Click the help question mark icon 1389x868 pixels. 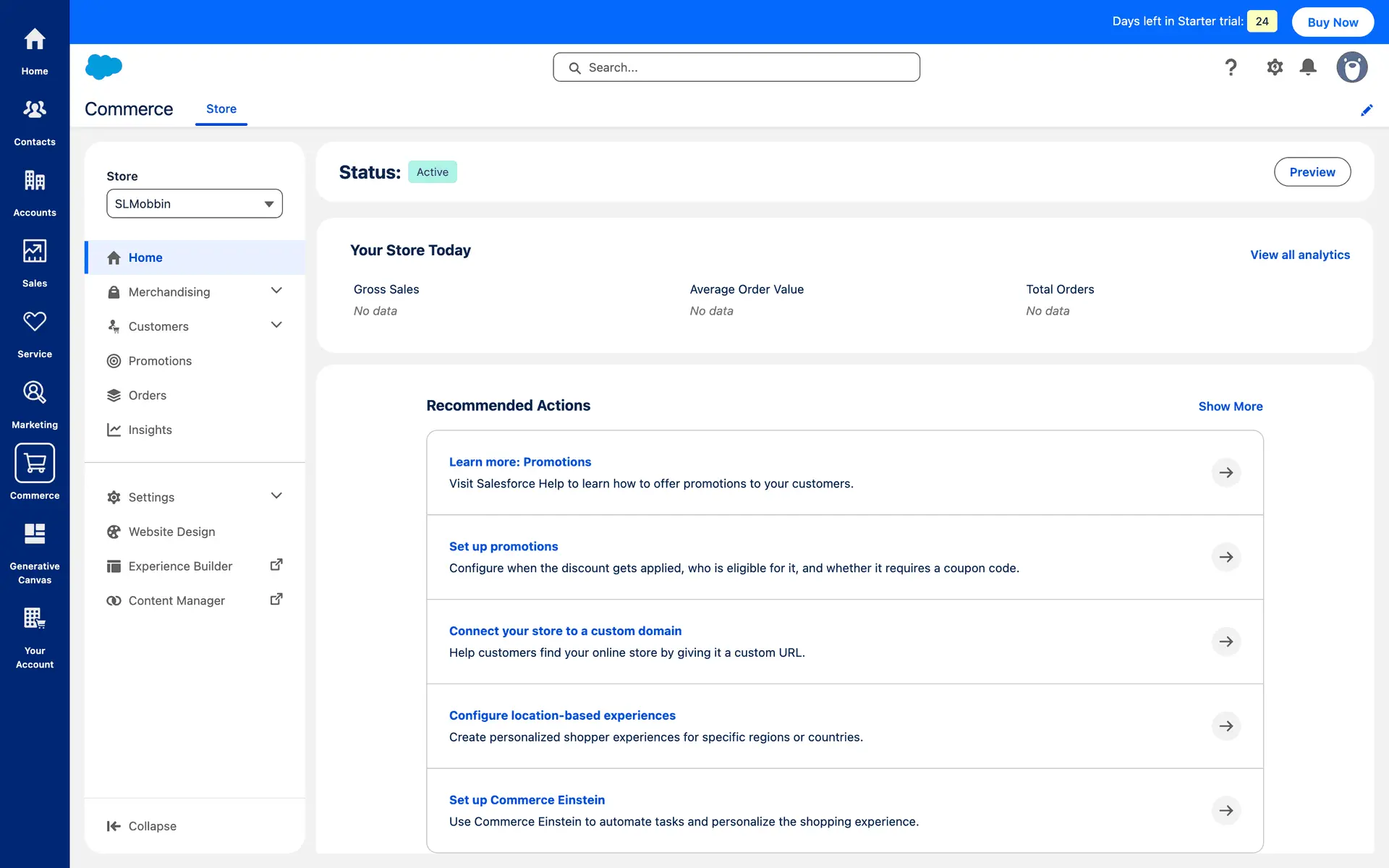[1231, 67]
